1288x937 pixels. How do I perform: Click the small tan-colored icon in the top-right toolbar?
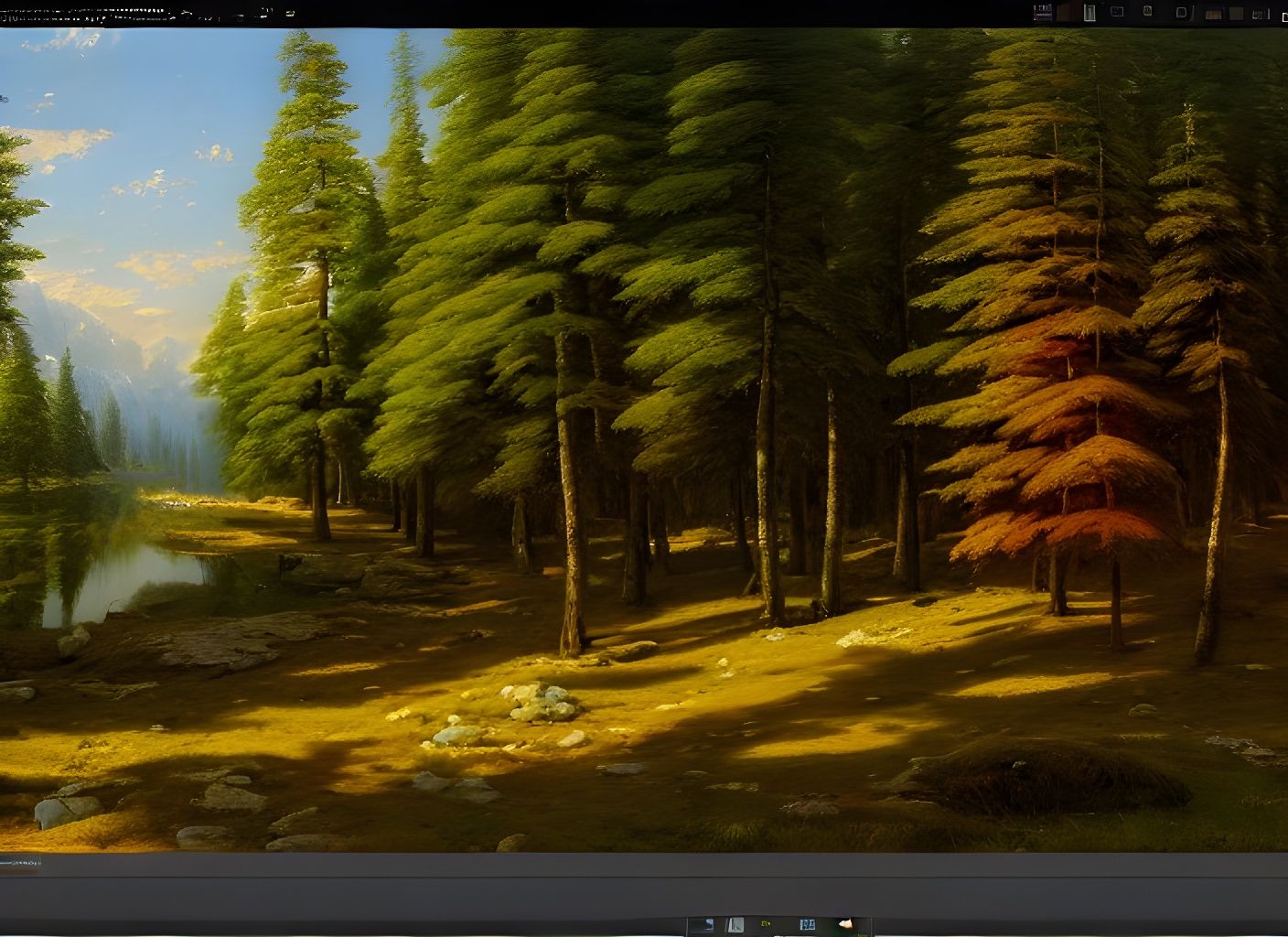(1147, 11)
